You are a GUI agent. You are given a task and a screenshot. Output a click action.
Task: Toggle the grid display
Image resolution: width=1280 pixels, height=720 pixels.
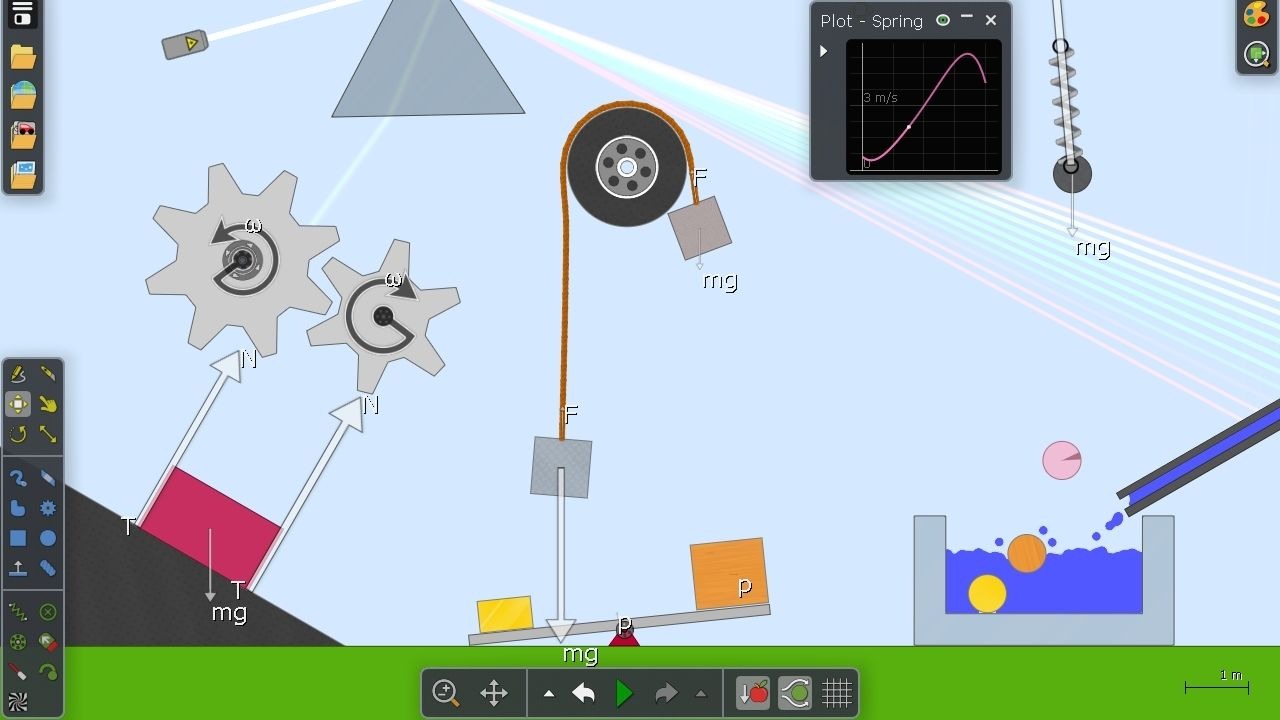tap(837, 692)
